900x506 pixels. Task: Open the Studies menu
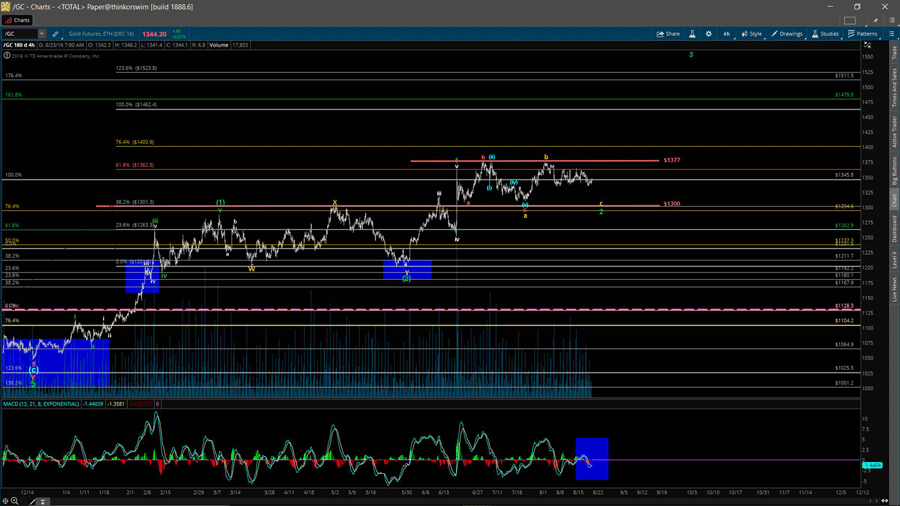point(826,34)
